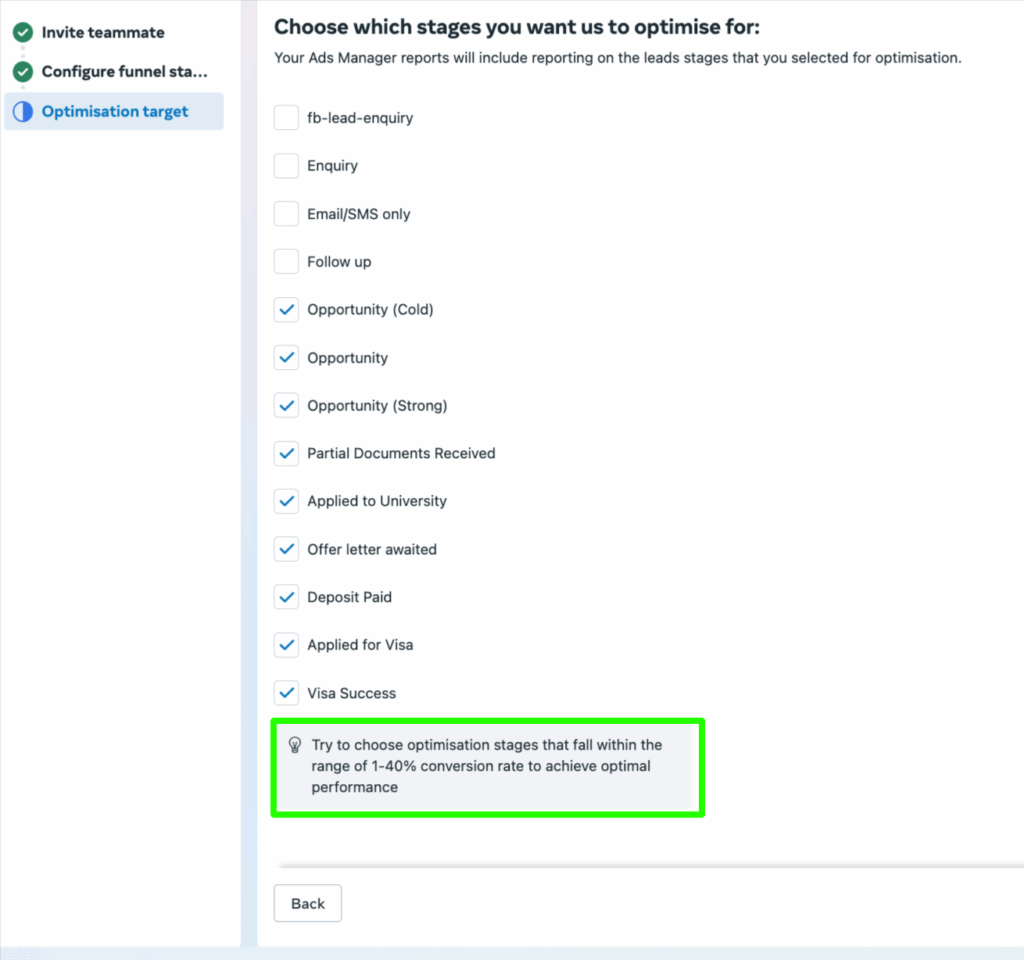Toggle off the Visa Success checkbox
Screen dimensions: 1024x960
point(287,694)
